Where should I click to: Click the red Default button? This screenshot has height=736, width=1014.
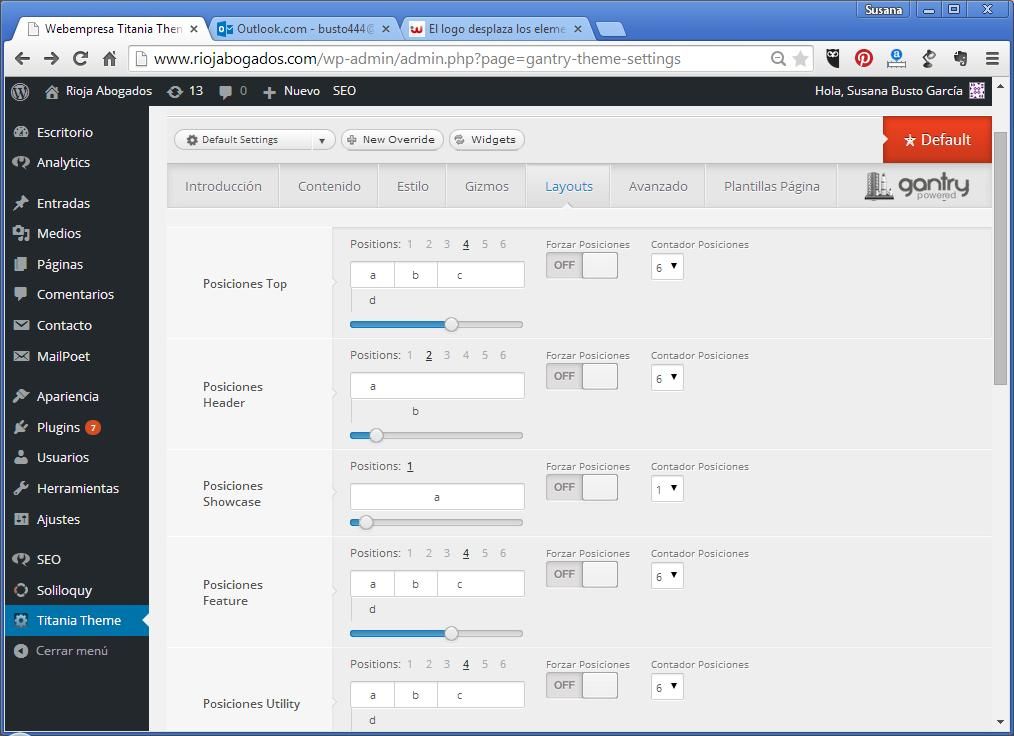(937, 140)
